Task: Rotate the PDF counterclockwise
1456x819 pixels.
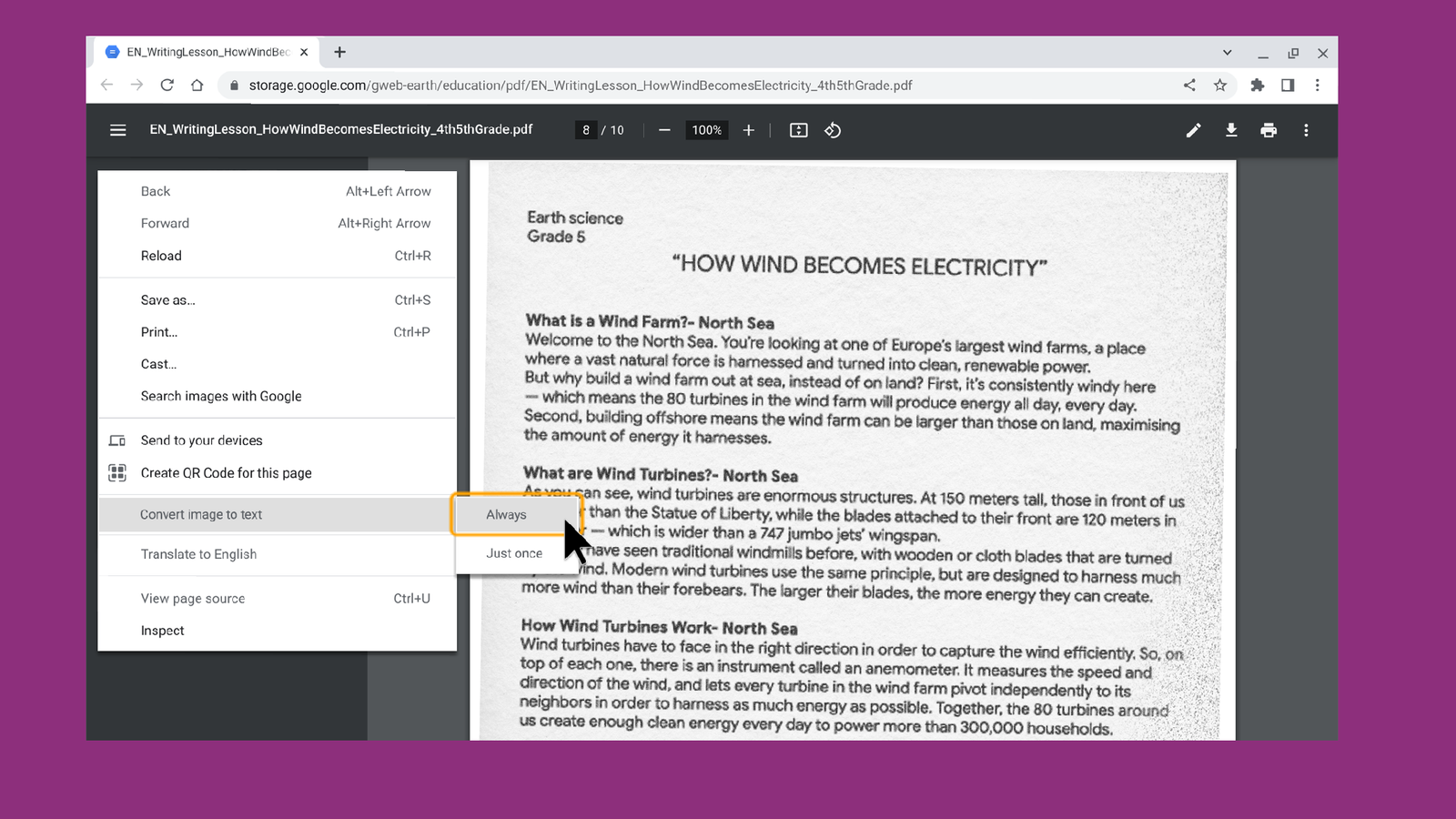Action: pyautogui.click(x=833, y=129)
